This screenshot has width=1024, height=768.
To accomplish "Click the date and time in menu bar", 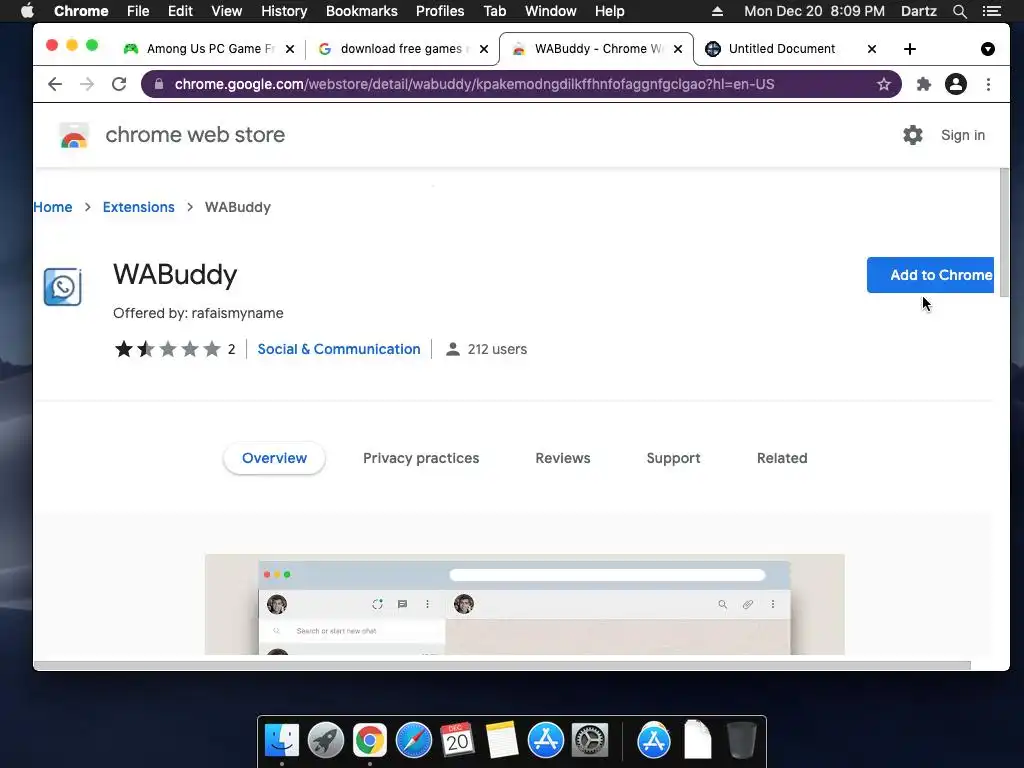I will point(814,11).
